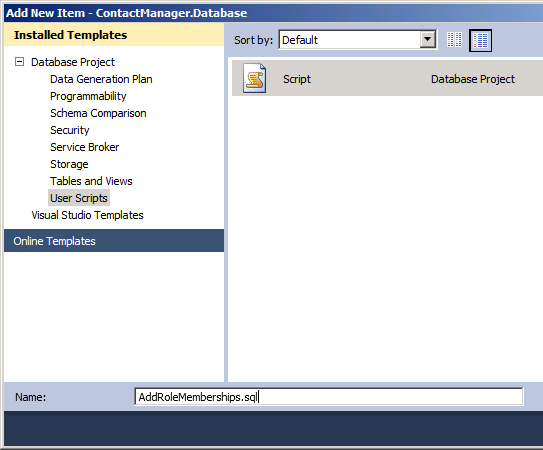Image resolution: width=543 pixels, height=450 pixels.
Task: Select Data Generation Plan category
Action: coord(101,79)
